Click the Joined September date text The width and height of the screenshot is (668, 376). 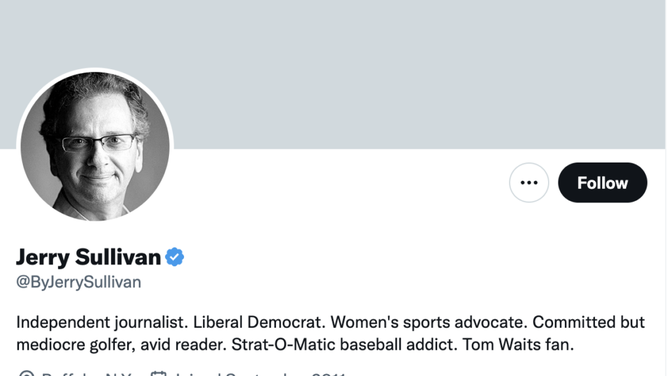pyautogui.click(x=260, y=374)
